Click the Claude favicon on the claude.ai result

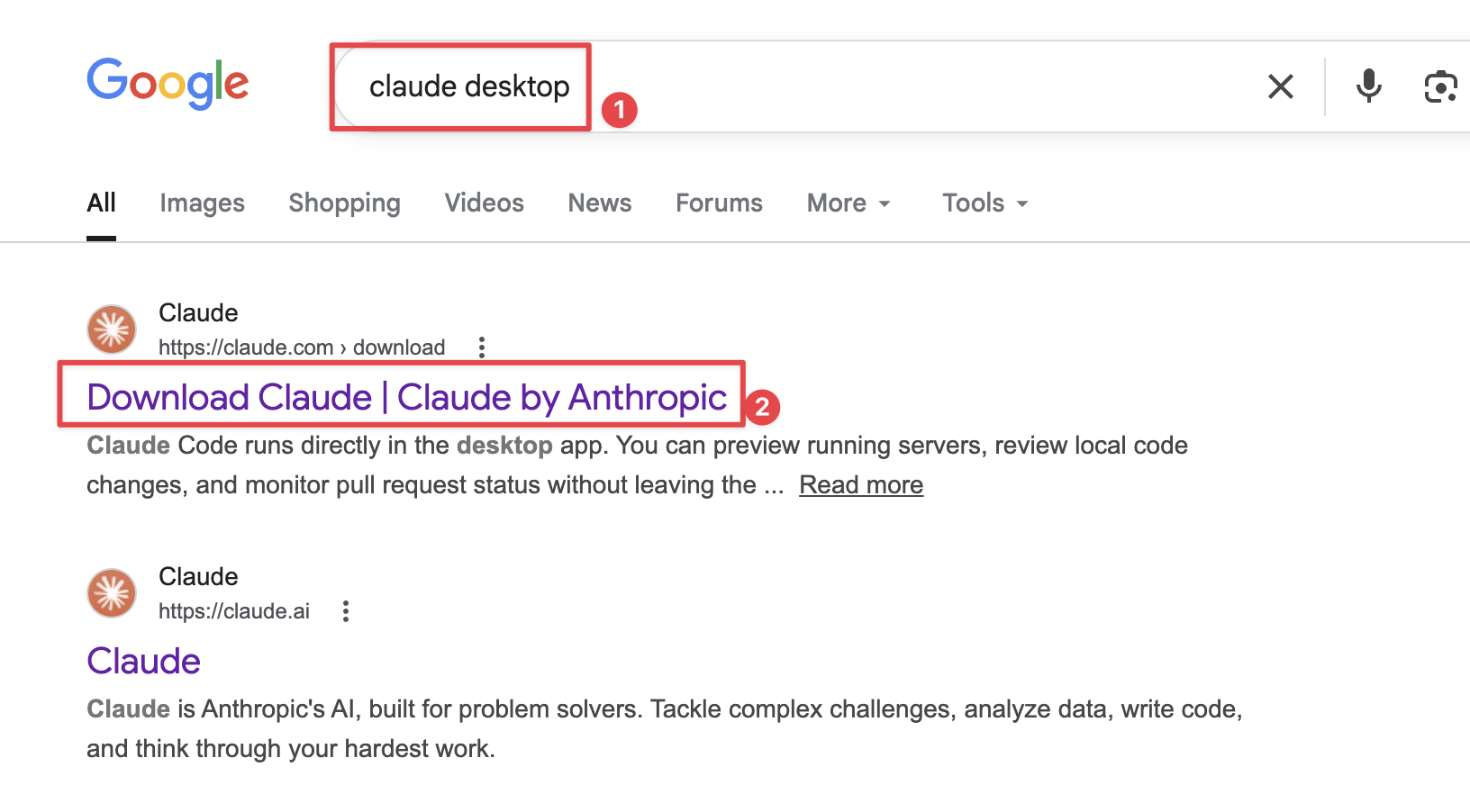pyautogui.click(x=111, y=592)
